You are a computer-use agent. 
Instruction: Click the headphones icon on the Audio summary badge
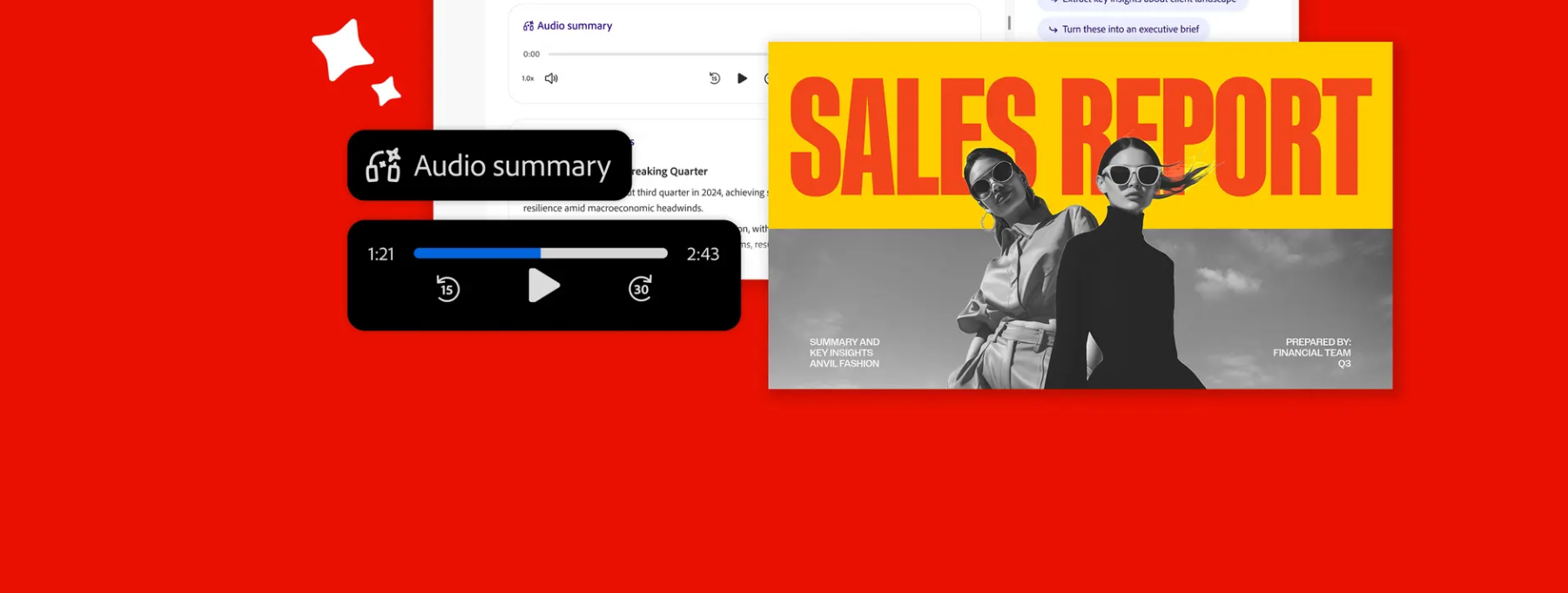point(383,165)
